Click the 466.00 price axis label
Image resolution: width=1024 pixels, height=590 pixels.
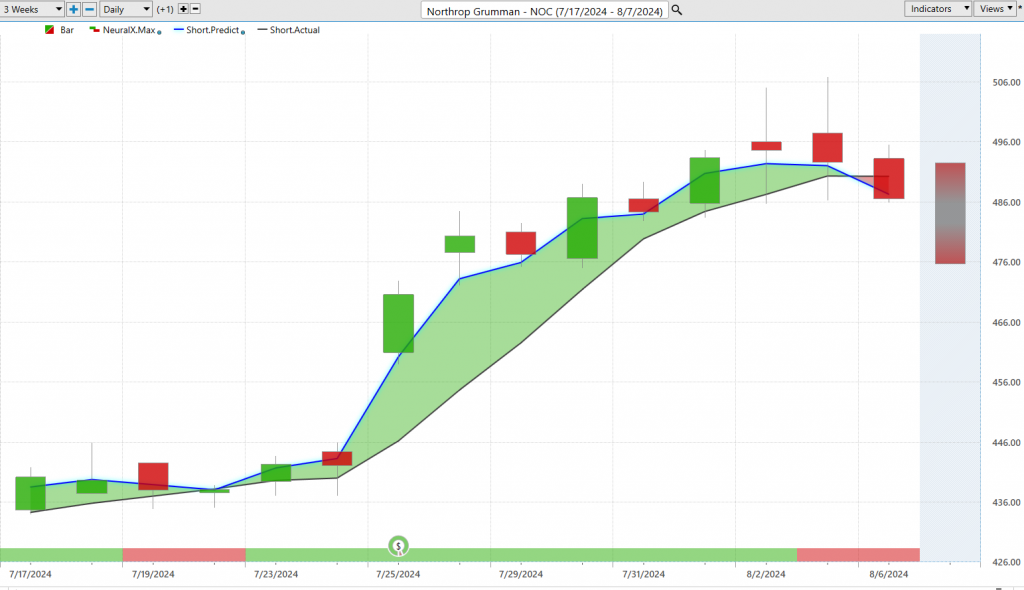[x=1006, y=322]
